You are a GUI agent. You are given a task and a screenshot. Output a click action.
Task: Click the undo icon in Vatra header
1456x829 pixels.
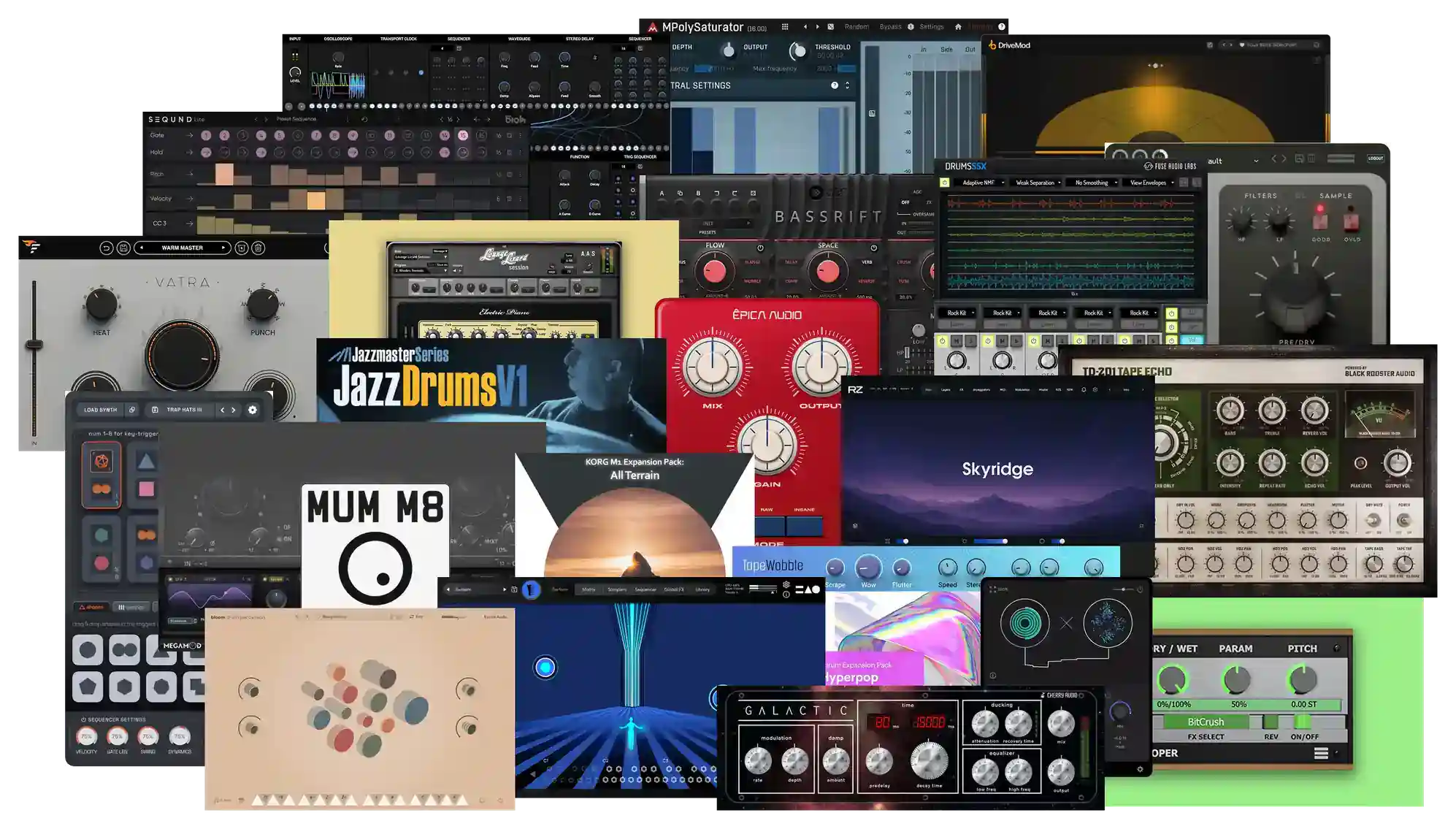106,248
